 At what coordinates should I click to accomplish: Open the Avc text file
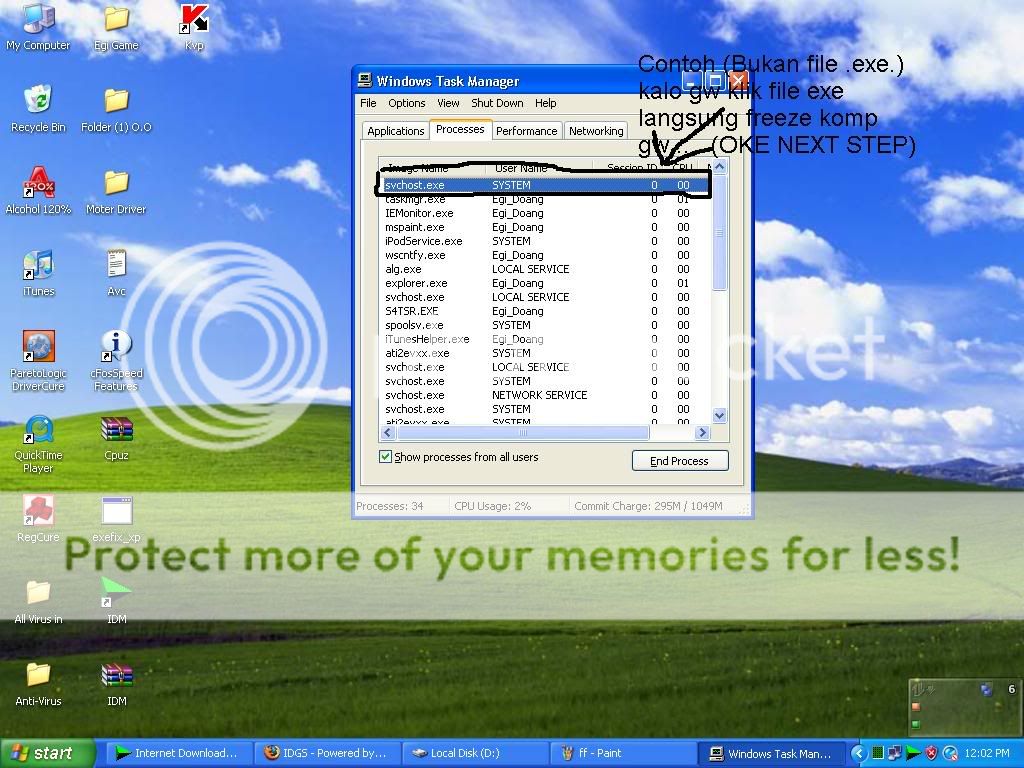point(116,272)
